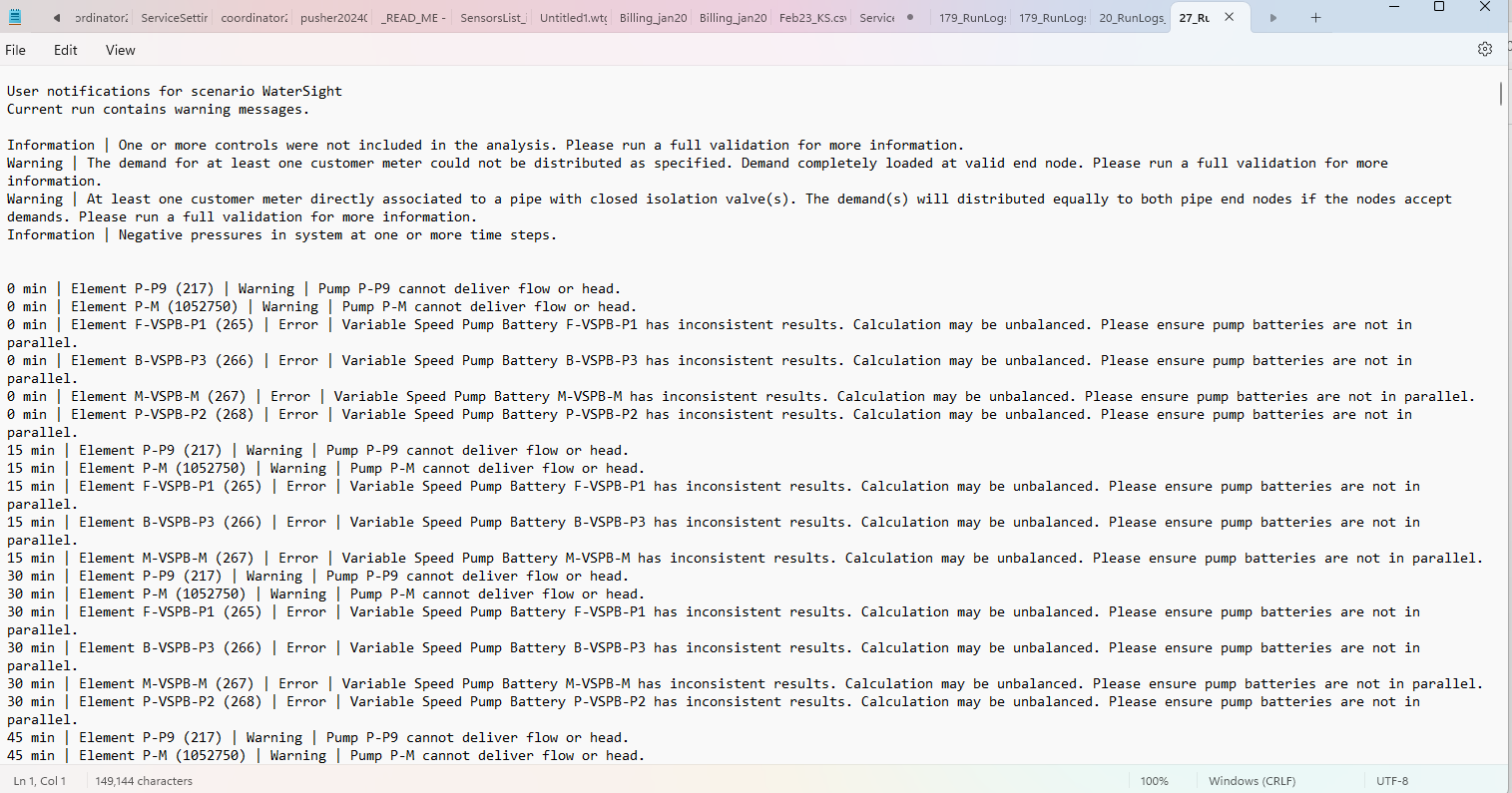
Task: Click the line 'Current run contains warning messages.'
Action: pos(159,109)
